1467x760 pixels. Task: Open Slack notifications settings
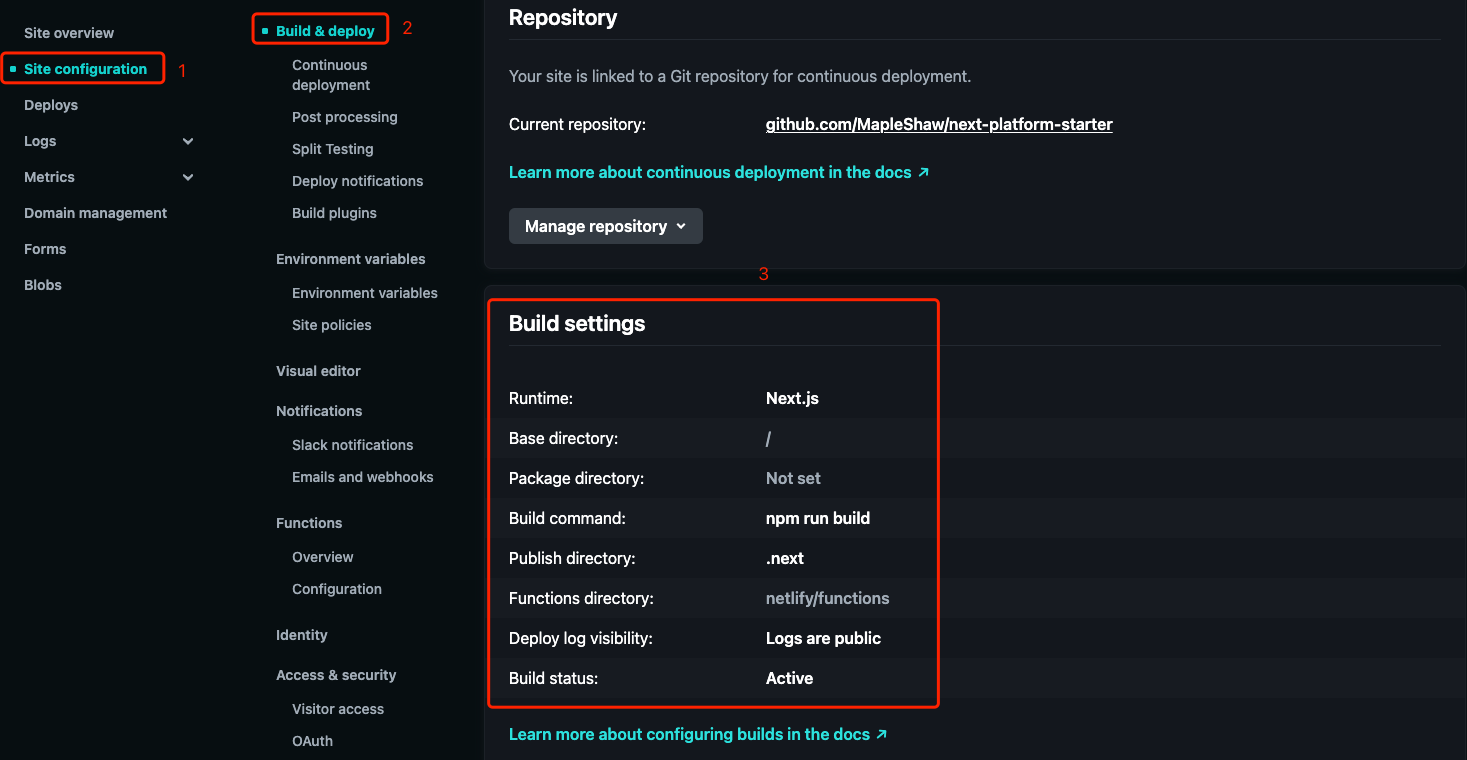[x=352, y=445]
